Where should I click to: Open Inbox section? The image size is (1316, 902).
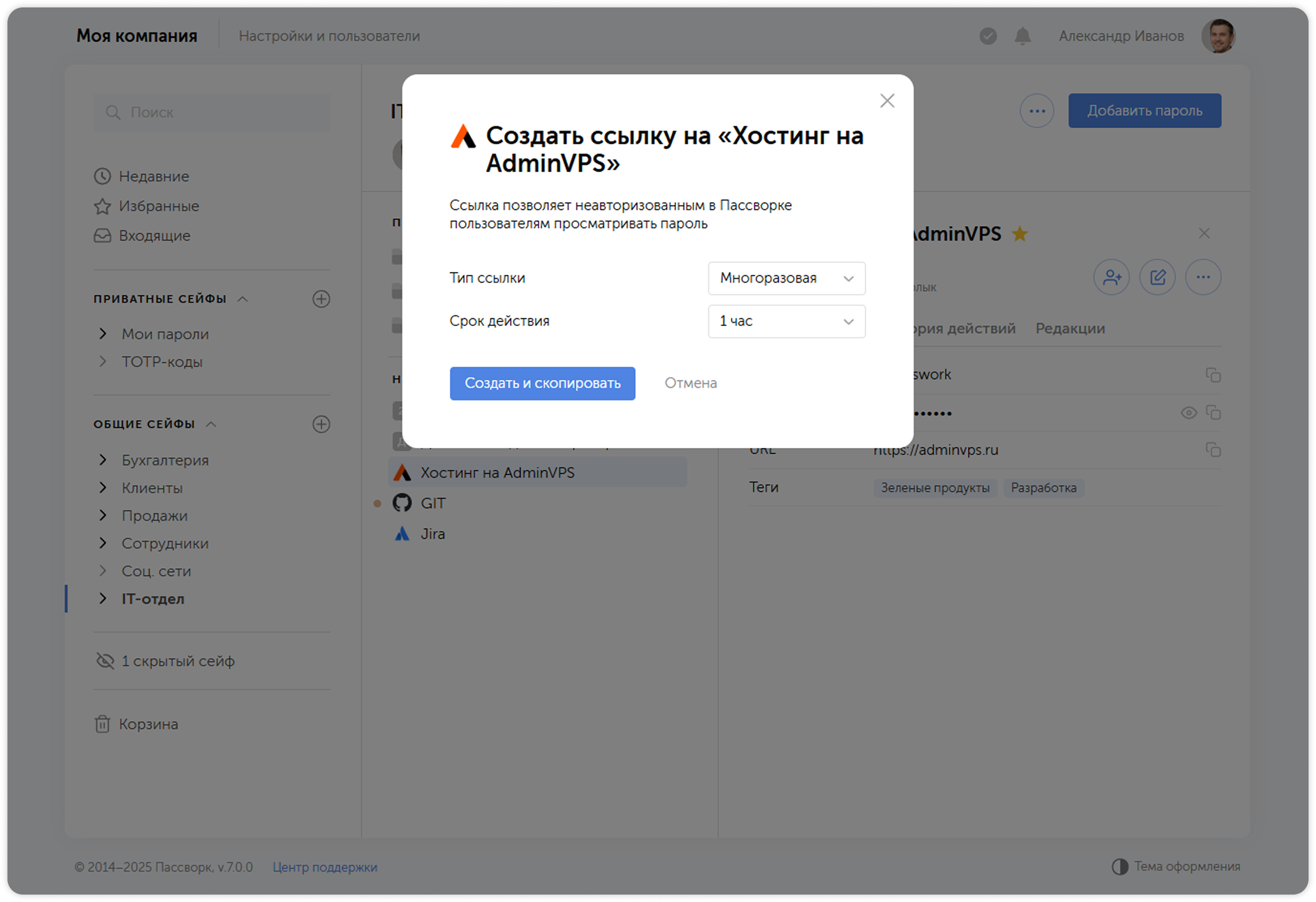pyautogui.click(x=142, y=235)
